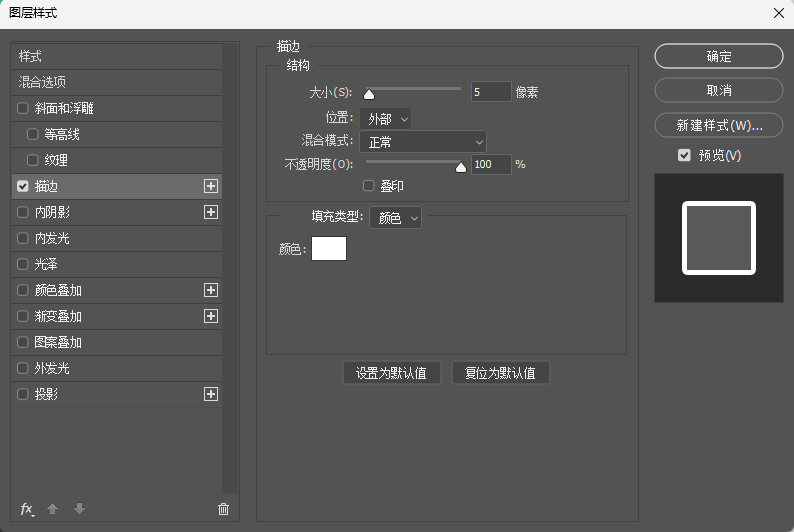Enable the 内发光 checkbox
The height and width of the screenshot is (532, 794).
pyautogui.click(x=23, y=238)
